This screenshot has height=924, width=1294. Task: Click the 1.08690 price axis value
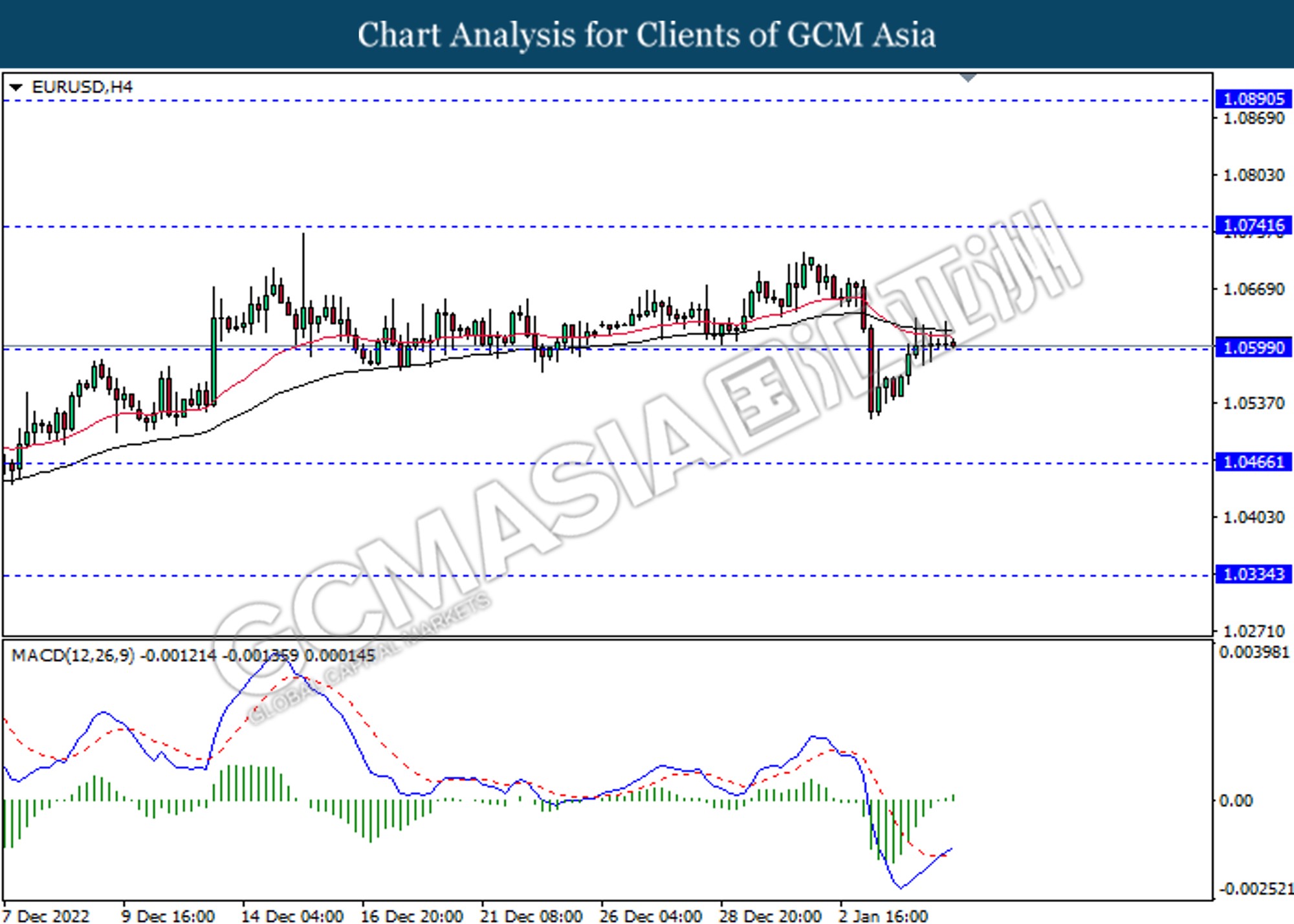click(1253, 118)
